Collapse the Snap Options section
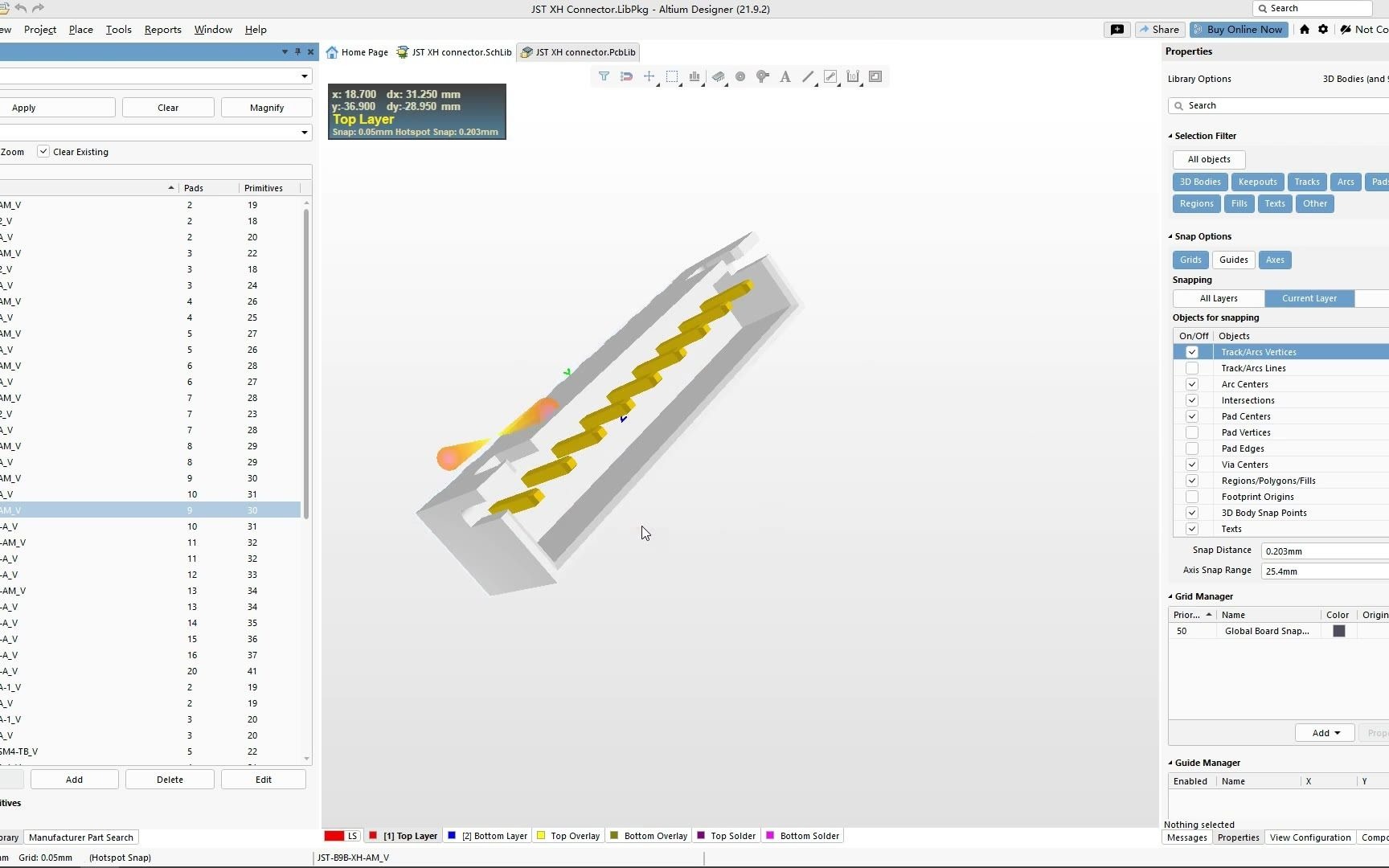The width and height of the screenshot is (1389, 868). tap(1170, 236)
